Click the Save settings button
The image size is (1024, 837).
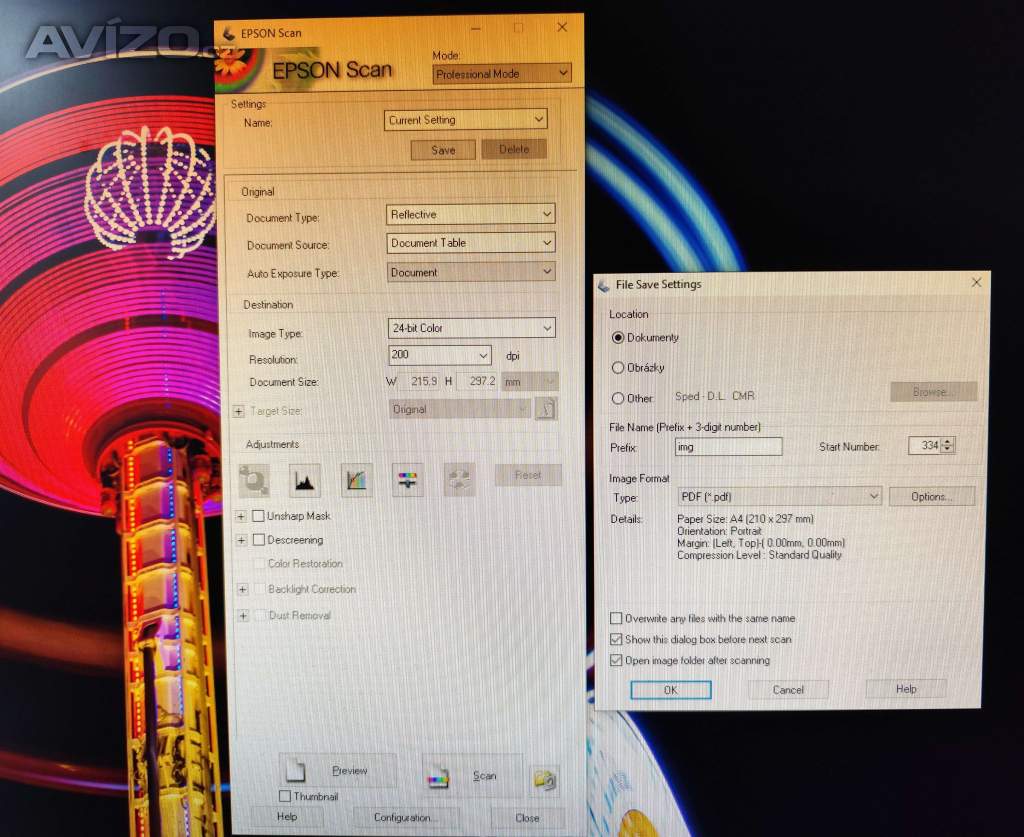click(443, 150)
